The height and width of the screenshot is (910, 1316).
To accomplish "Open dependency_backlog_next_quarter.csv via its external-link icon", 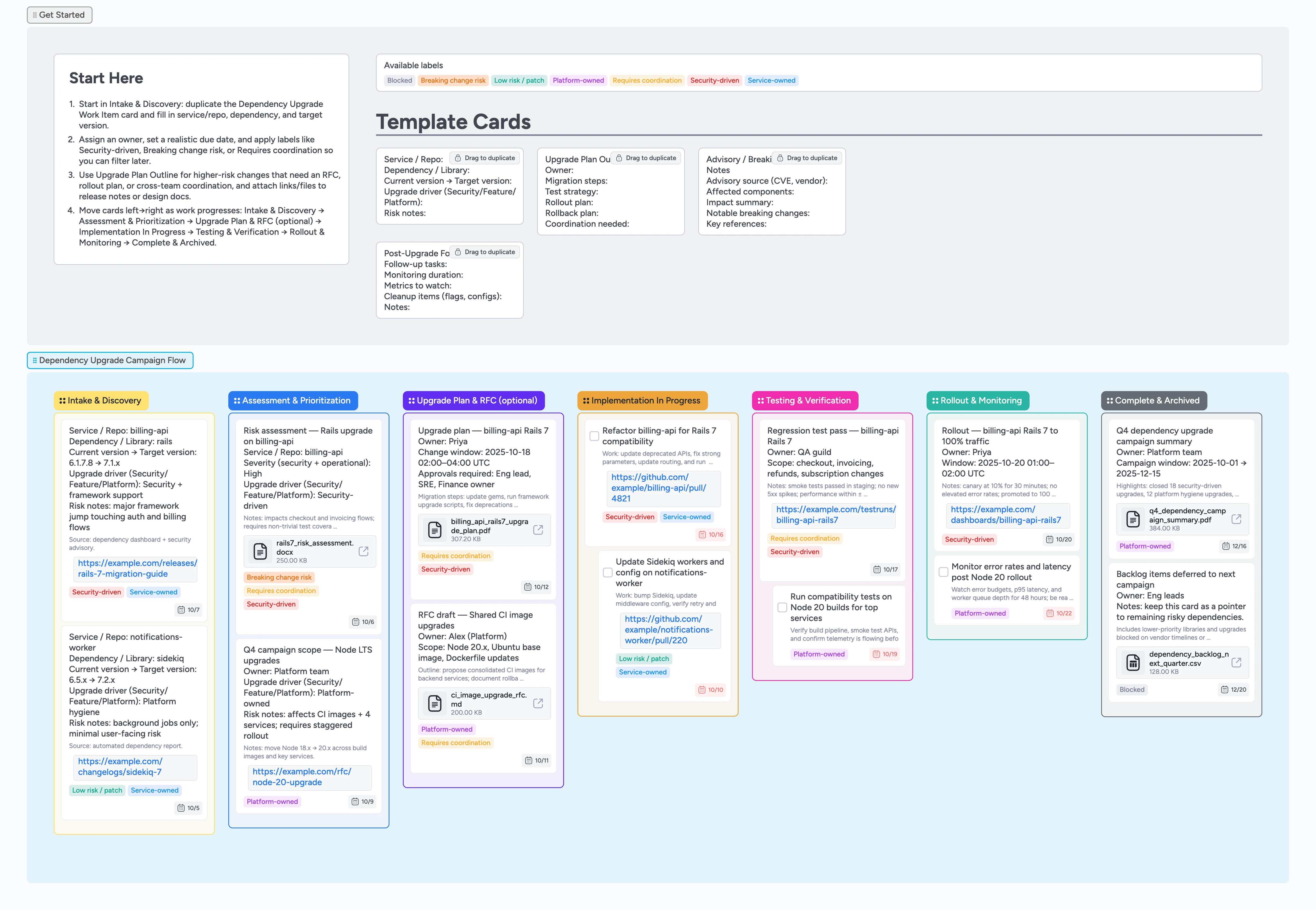I will coord(1237,662).
